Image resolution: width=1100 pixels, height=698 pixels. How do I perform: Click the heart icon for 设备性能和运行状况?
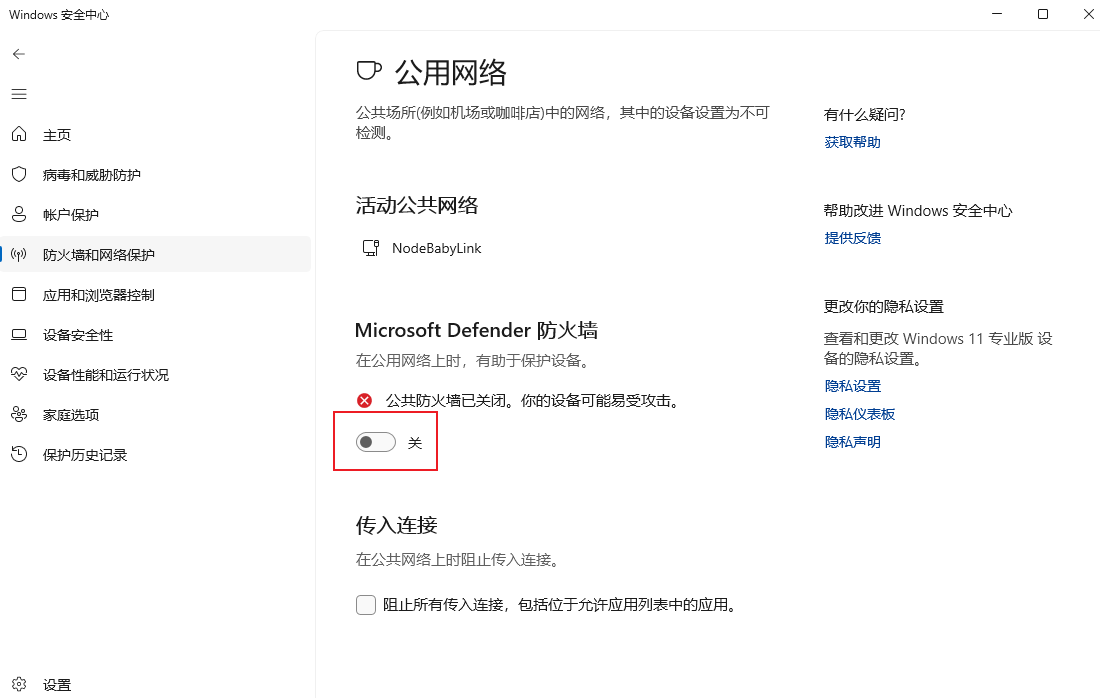click(19, 374)
